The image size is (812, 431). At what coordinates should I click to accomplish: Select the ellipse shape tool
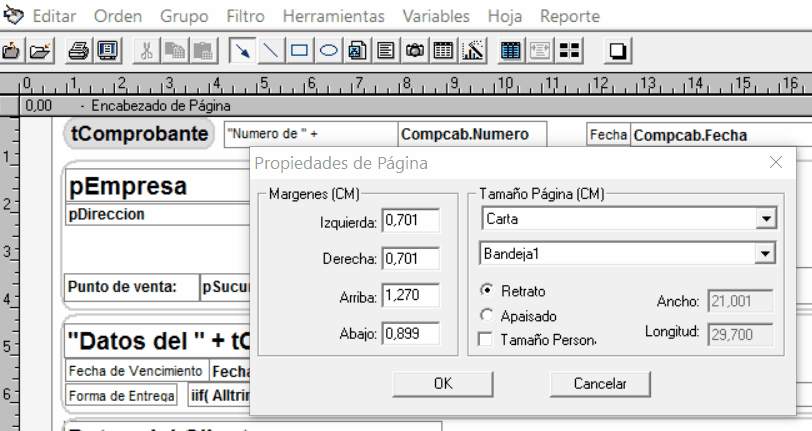tap(328, 51)
